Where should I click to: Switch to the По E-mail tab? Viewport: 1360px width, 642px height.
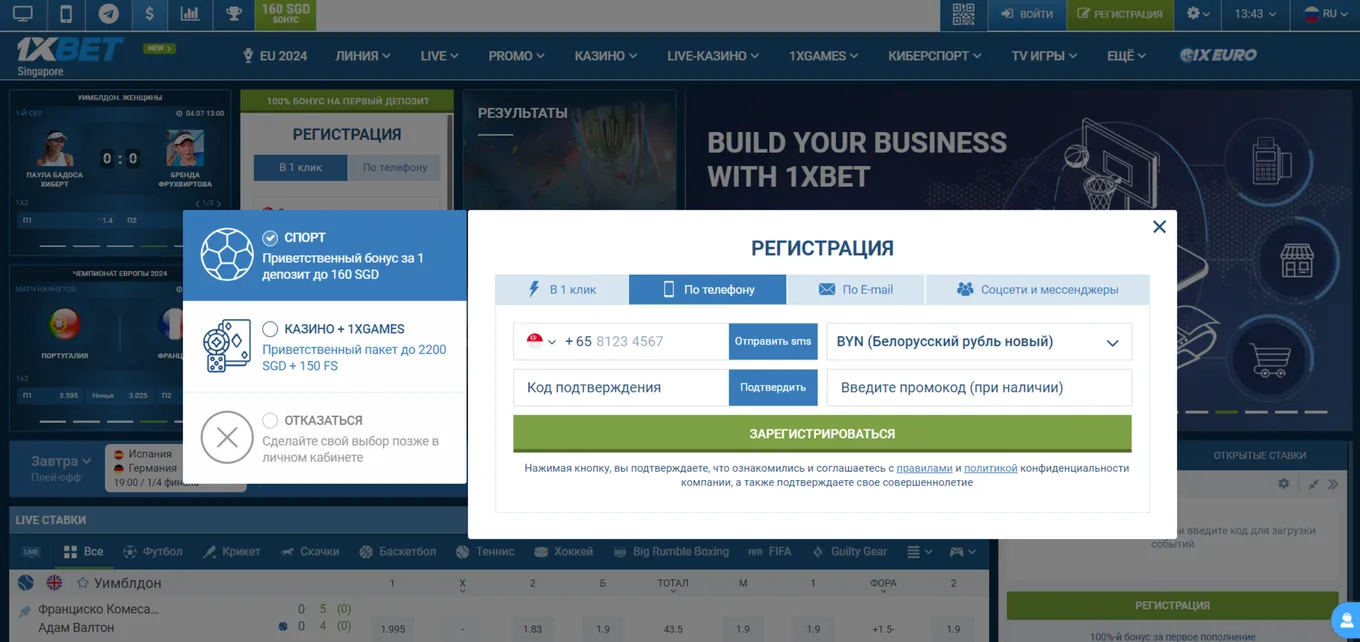tap(856, 289)
